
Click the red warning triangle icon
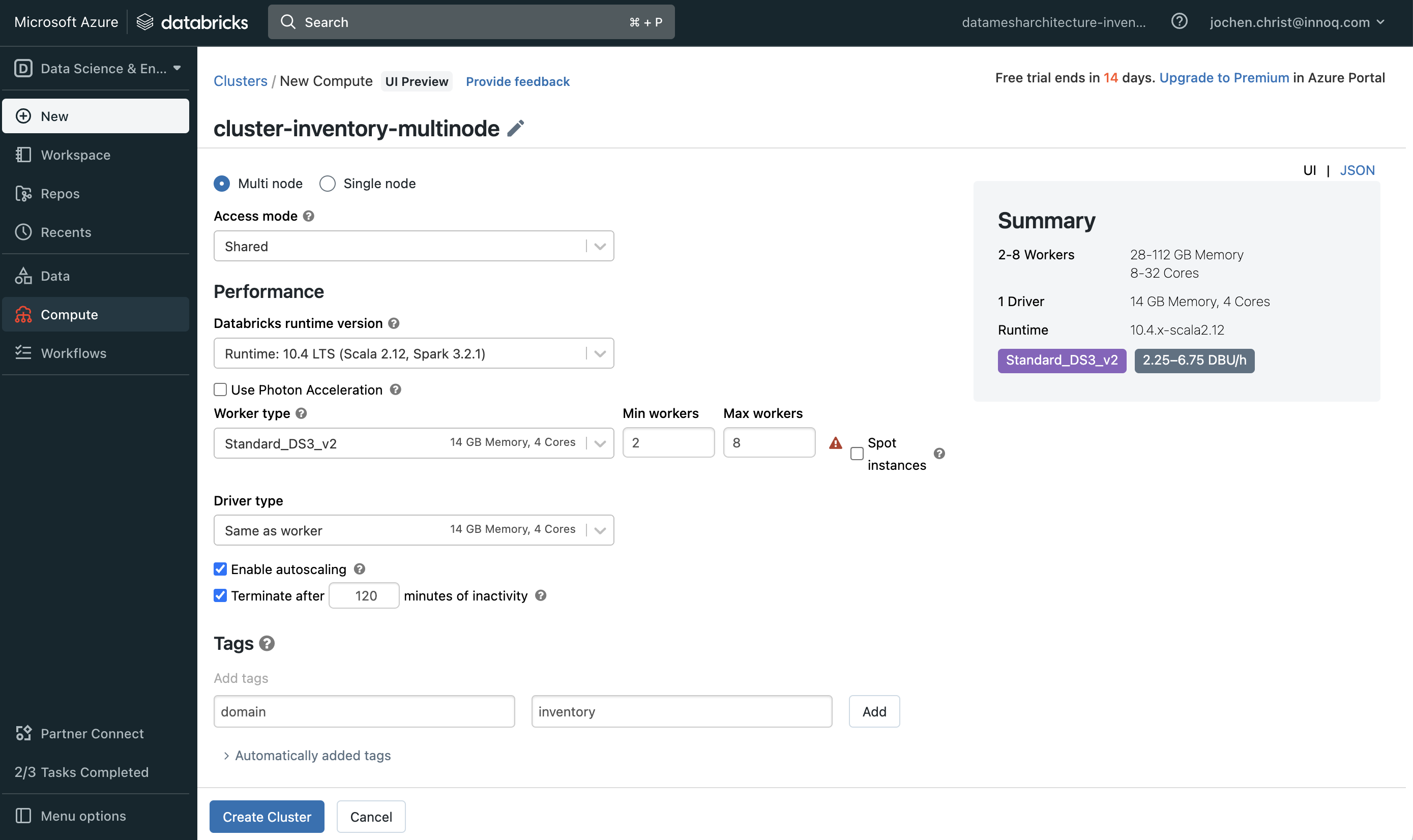tap(835, 443)
